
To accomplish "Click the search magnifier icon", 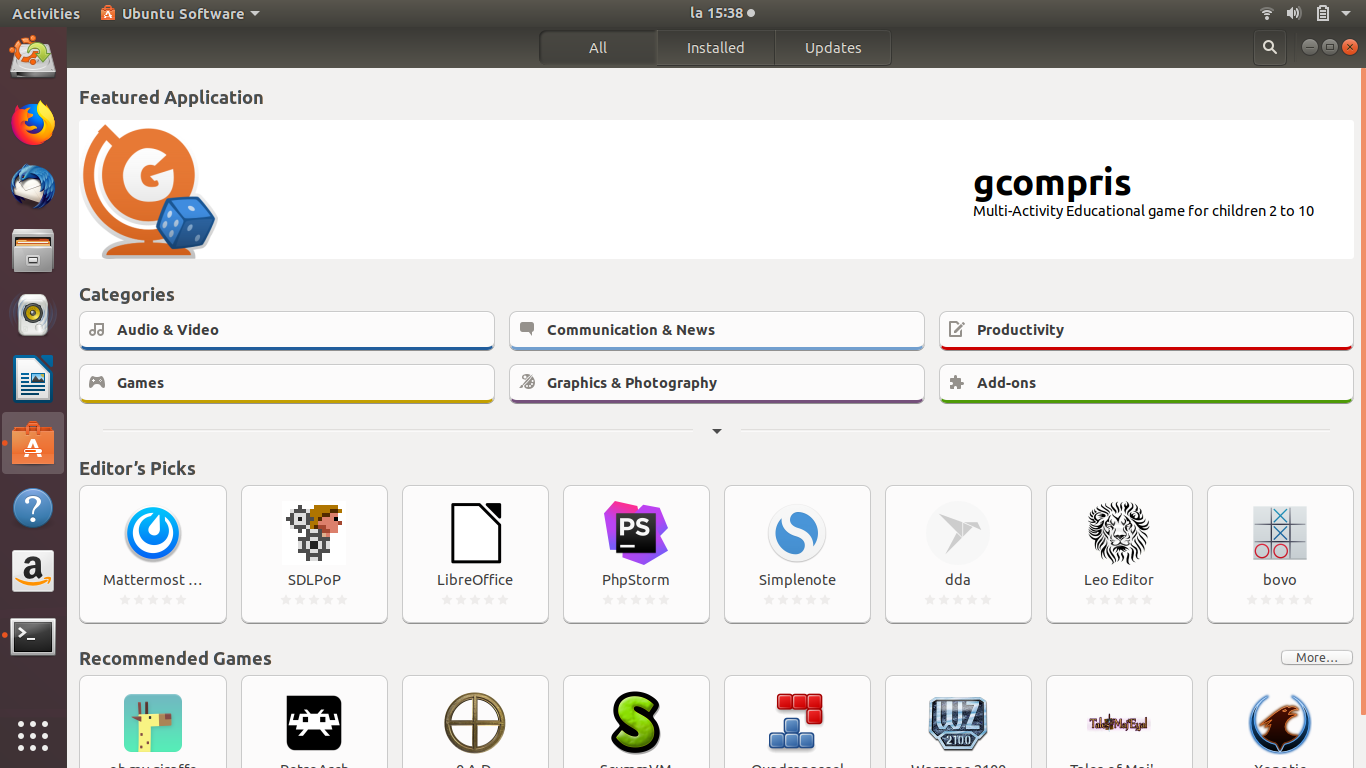I will [x=1269, y=47].
